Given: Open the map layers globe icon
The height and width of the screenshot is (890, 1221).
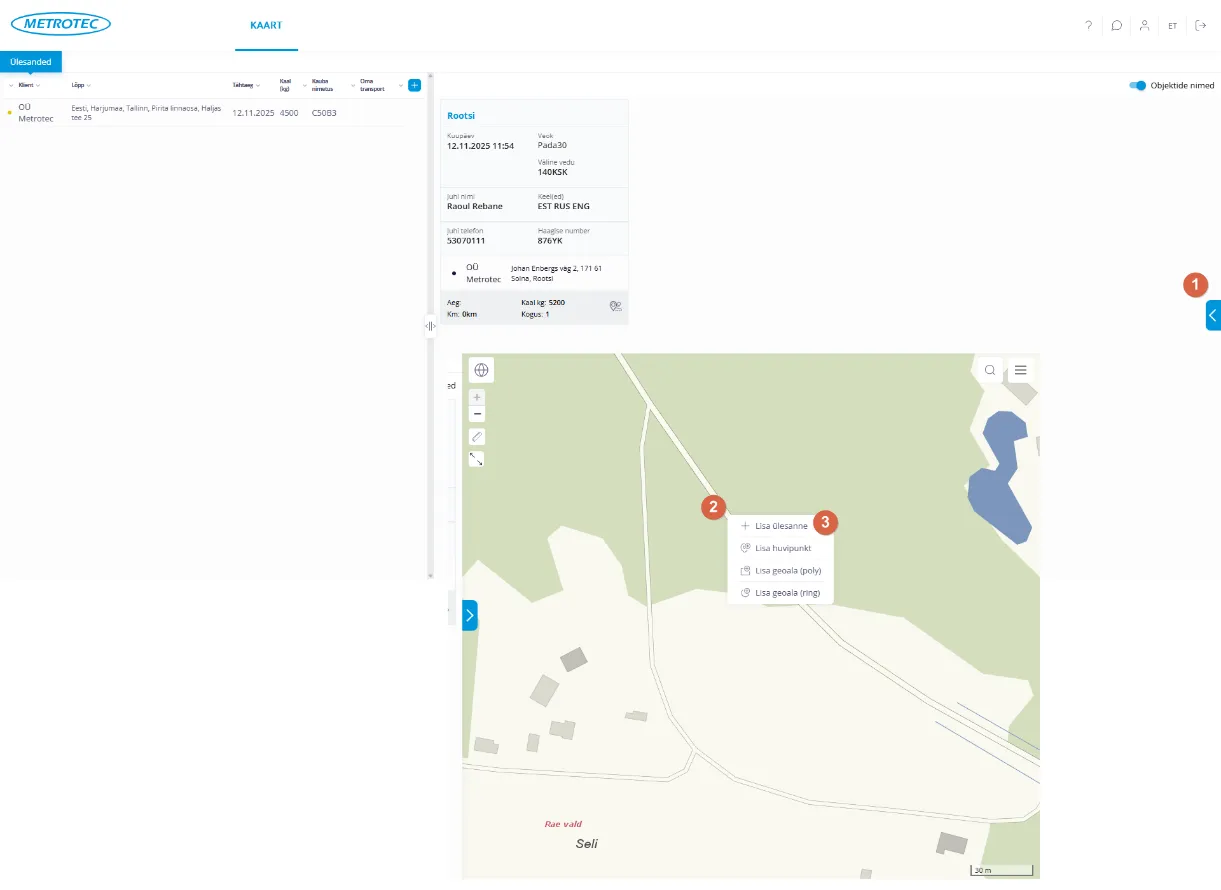Looking at the screenshot, I should (481, 370).
